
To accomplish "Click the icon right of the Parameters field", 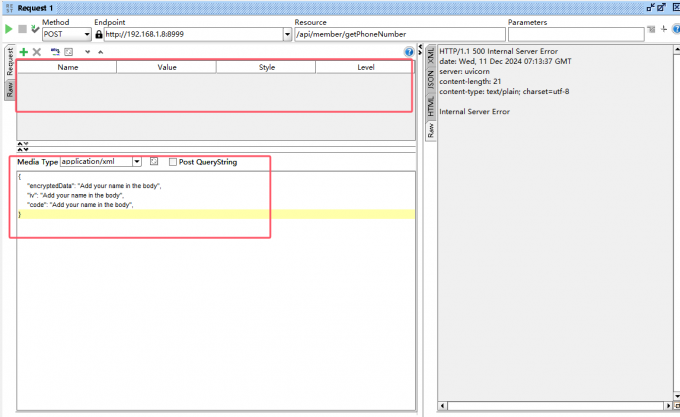I will click(x=651, y=29).
